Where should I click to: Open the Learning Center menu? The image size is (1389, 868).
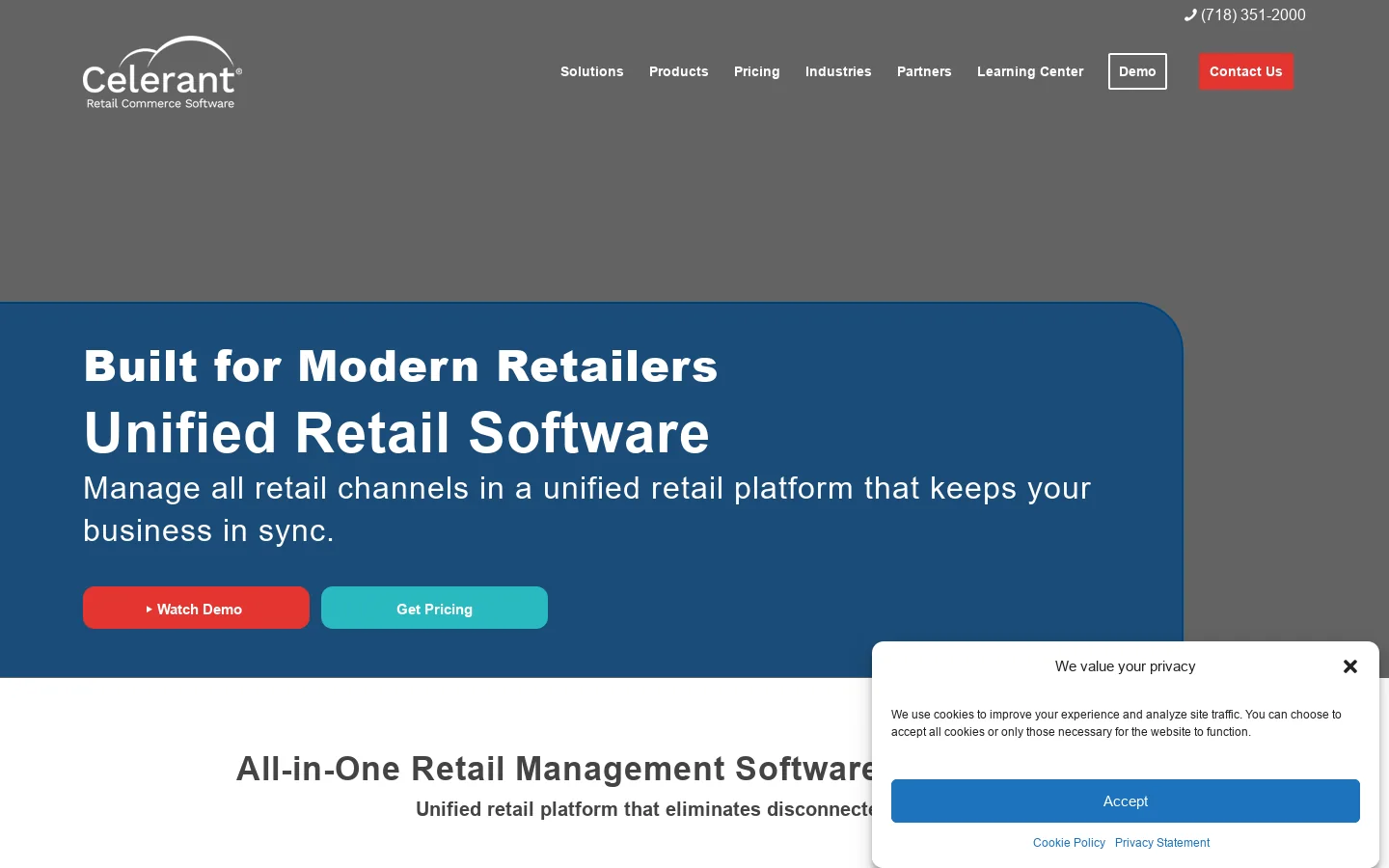[x=1030, y=71]
